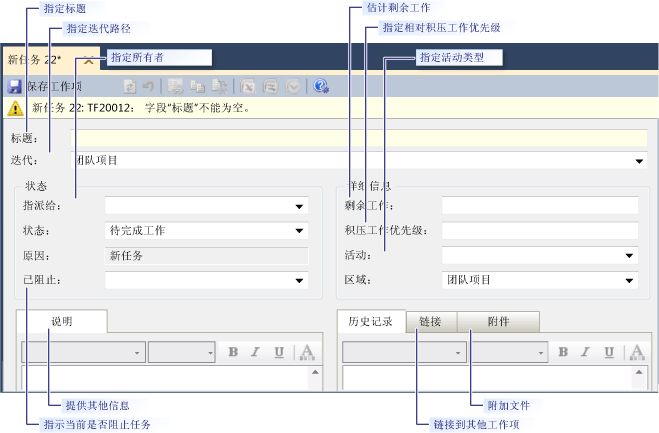Screen dimensions: 659x433
Task: Click the new linked work item toolbar icon
Action: click(x=175, y=86)
